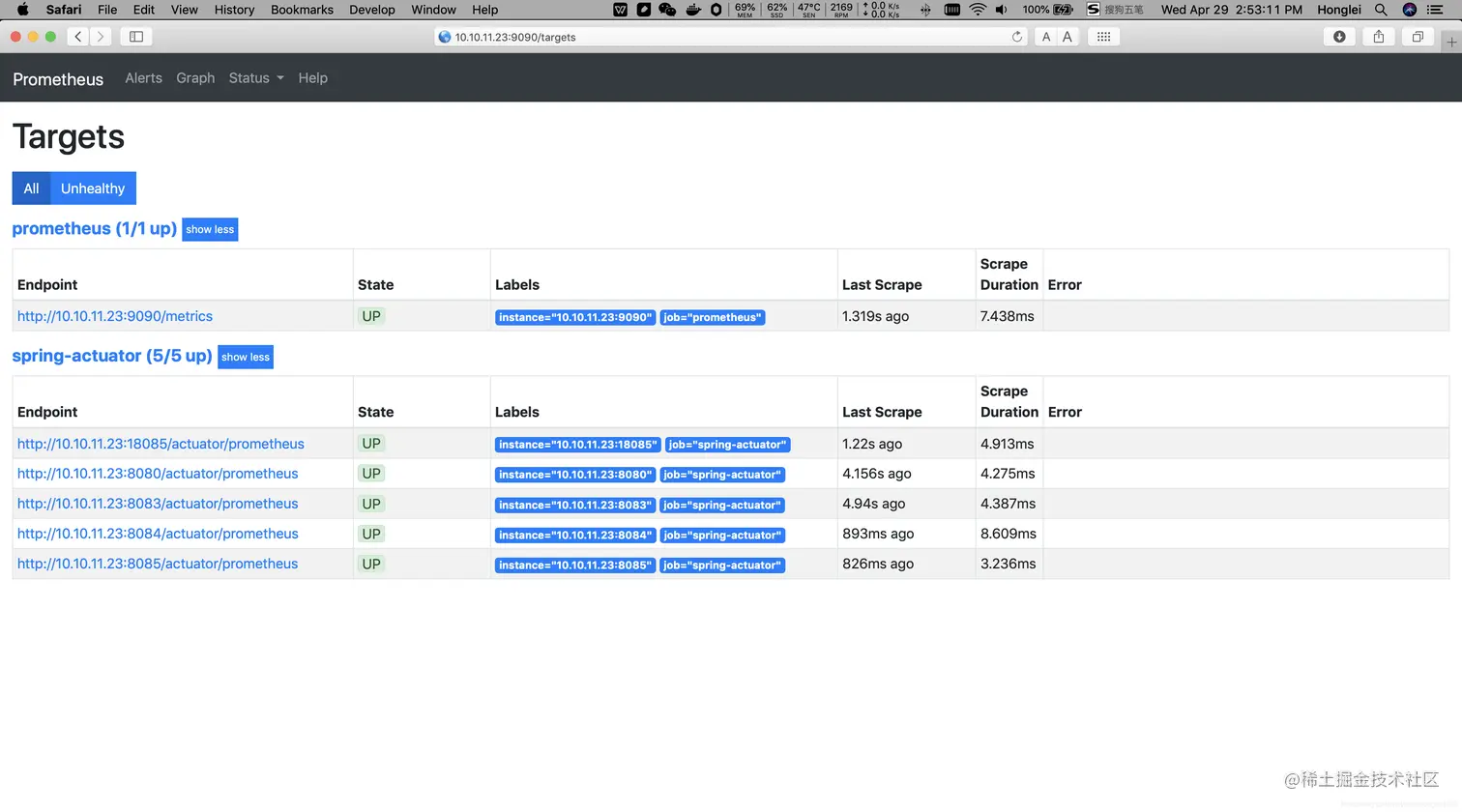Screen dimensions: 1462x812
Task: Click the "7.438ms" scrape duration
Action: [x=1008, y=316]
